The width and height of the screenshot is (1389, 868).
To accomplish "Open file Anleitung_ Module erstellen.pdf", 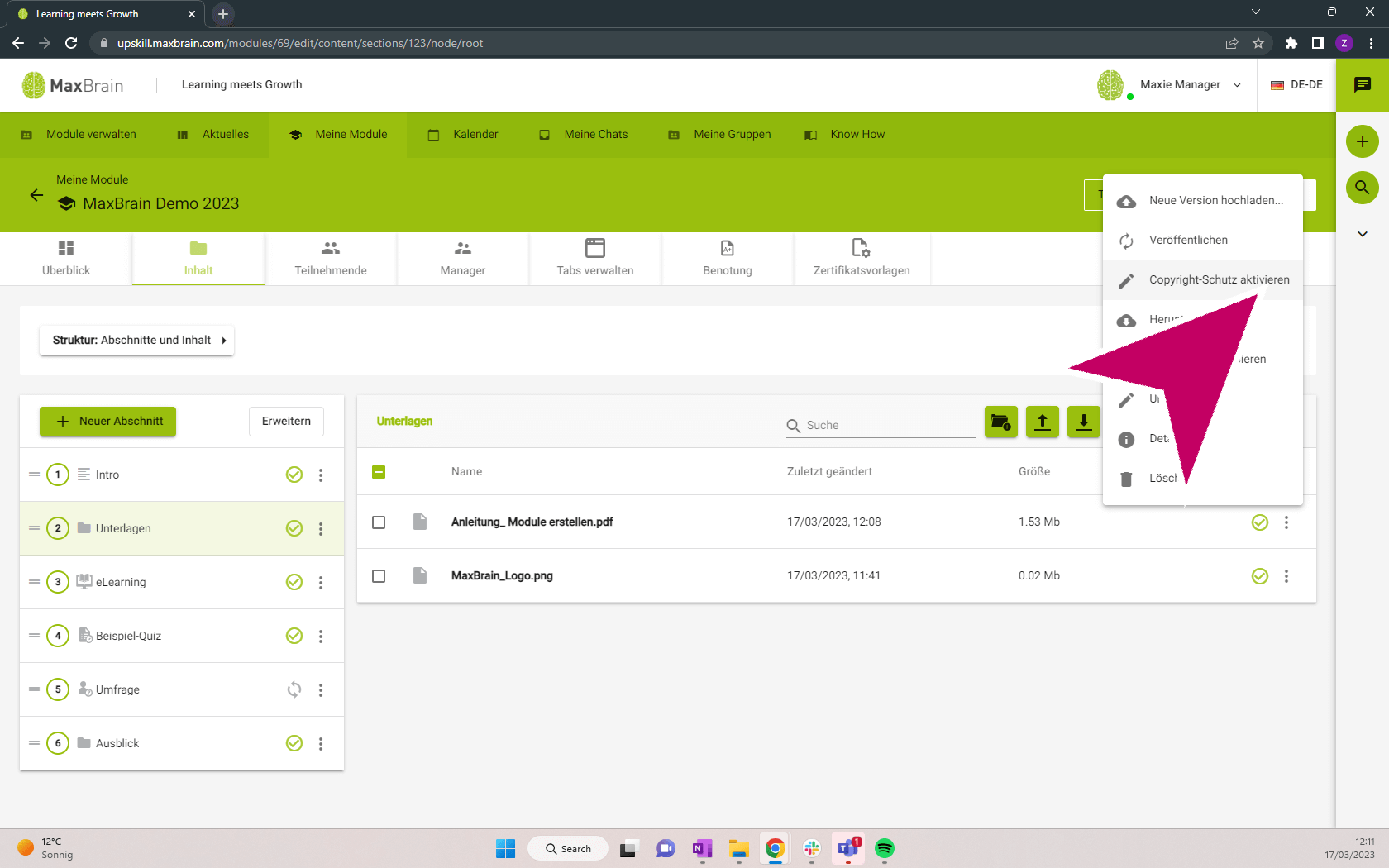I will (532, 522).
